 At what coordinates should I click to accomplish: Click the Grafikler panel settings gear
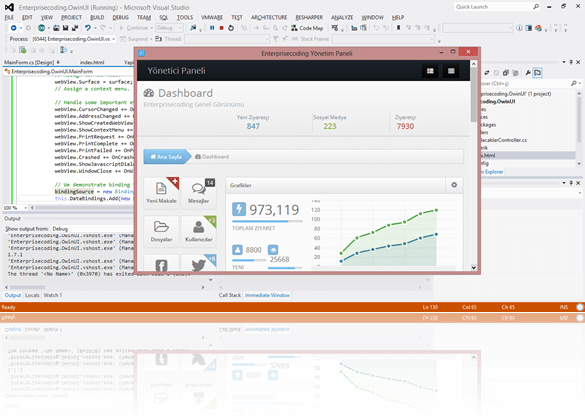coord(454,185)
